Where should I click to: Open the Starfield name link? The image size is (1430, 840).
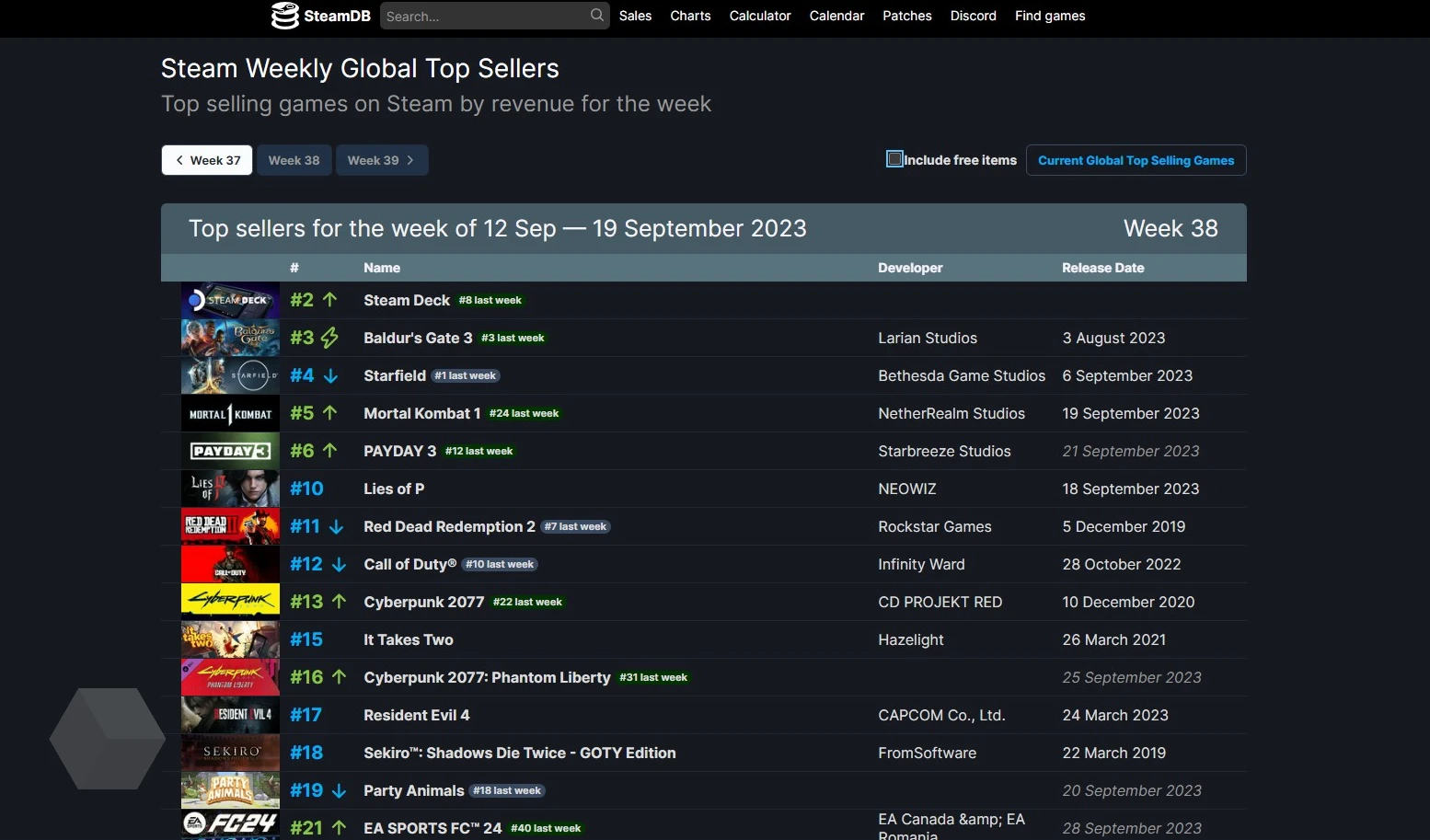click(395, 375)
